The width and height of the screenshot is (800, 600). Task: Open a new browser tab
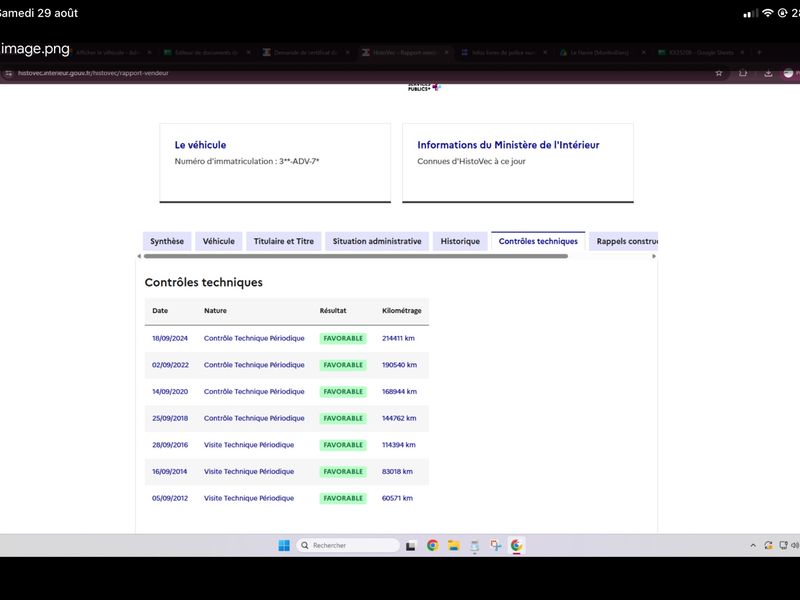[x=759, y=53]
